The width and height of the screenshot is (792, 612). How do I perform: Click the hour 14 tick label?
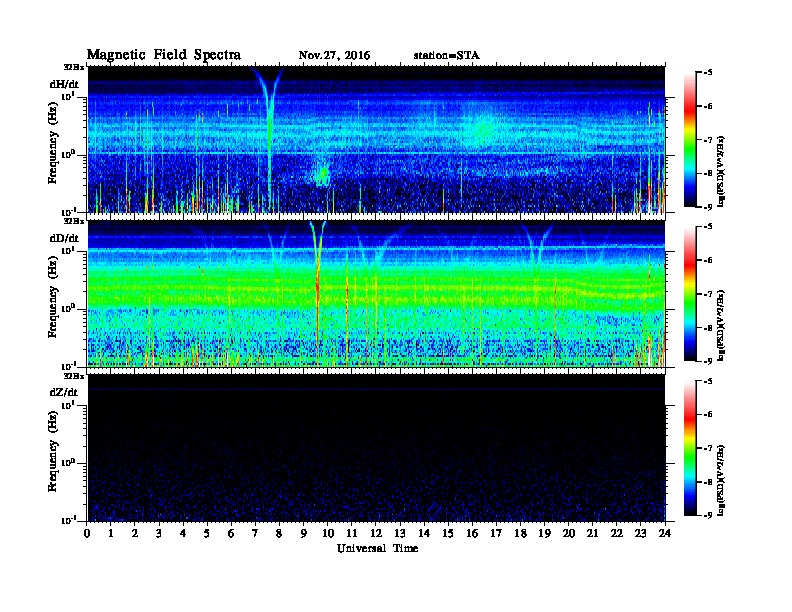424,534
